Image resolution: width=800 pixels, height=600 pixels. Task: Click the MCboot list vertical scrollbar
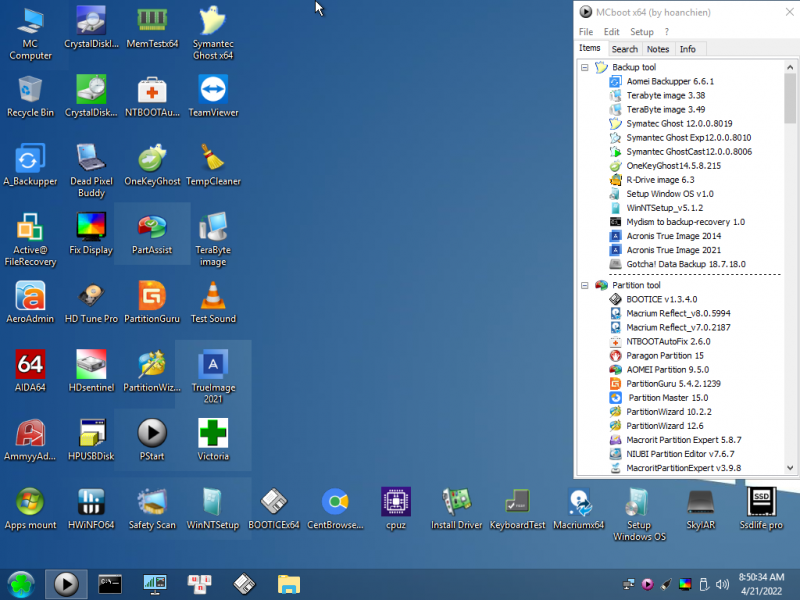tap(790, 270)
